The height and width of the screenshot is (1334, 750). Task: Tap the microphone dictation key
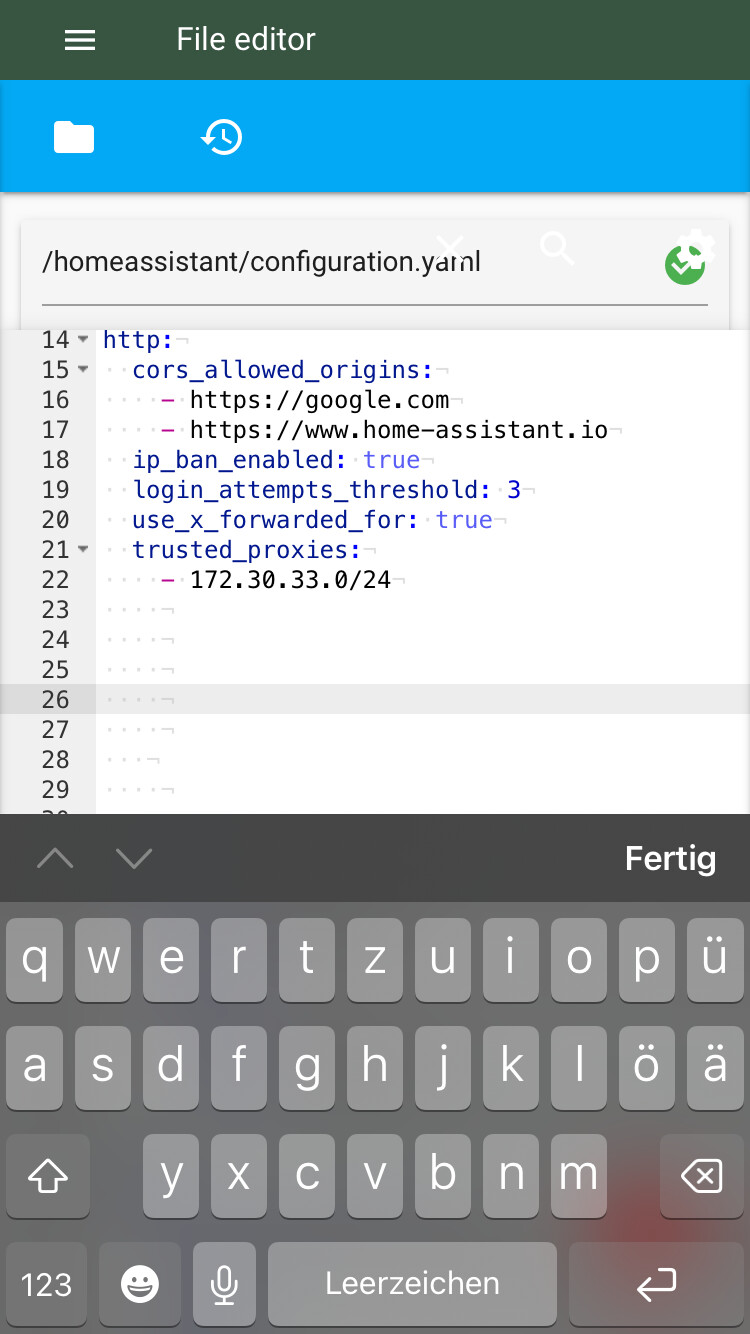225,1284
